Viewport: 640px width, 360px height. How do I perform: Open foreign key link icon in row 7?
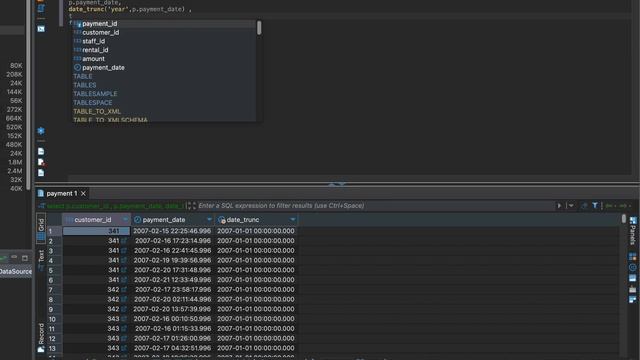click(x=124, y=289)
